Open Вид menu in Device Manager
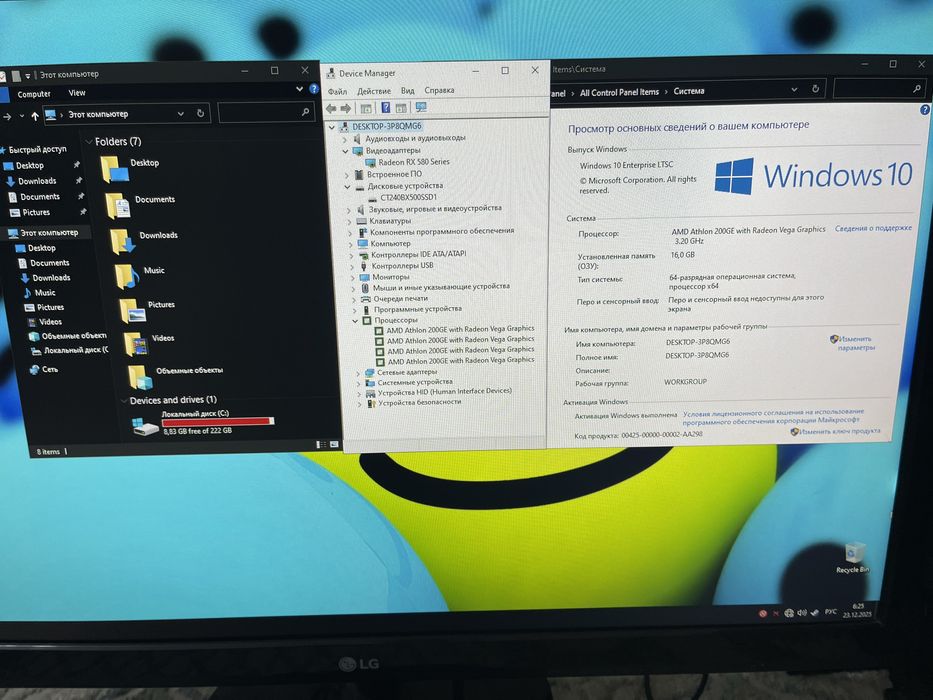The width and height of the screenshot is (933, 700). 408,90
